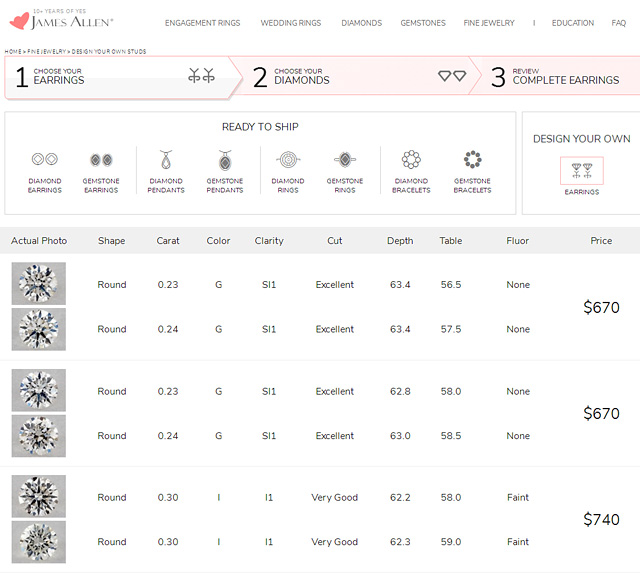Choose the Diamond Rings icon
Screen dimensions: 640x575
tap(288, 160)
